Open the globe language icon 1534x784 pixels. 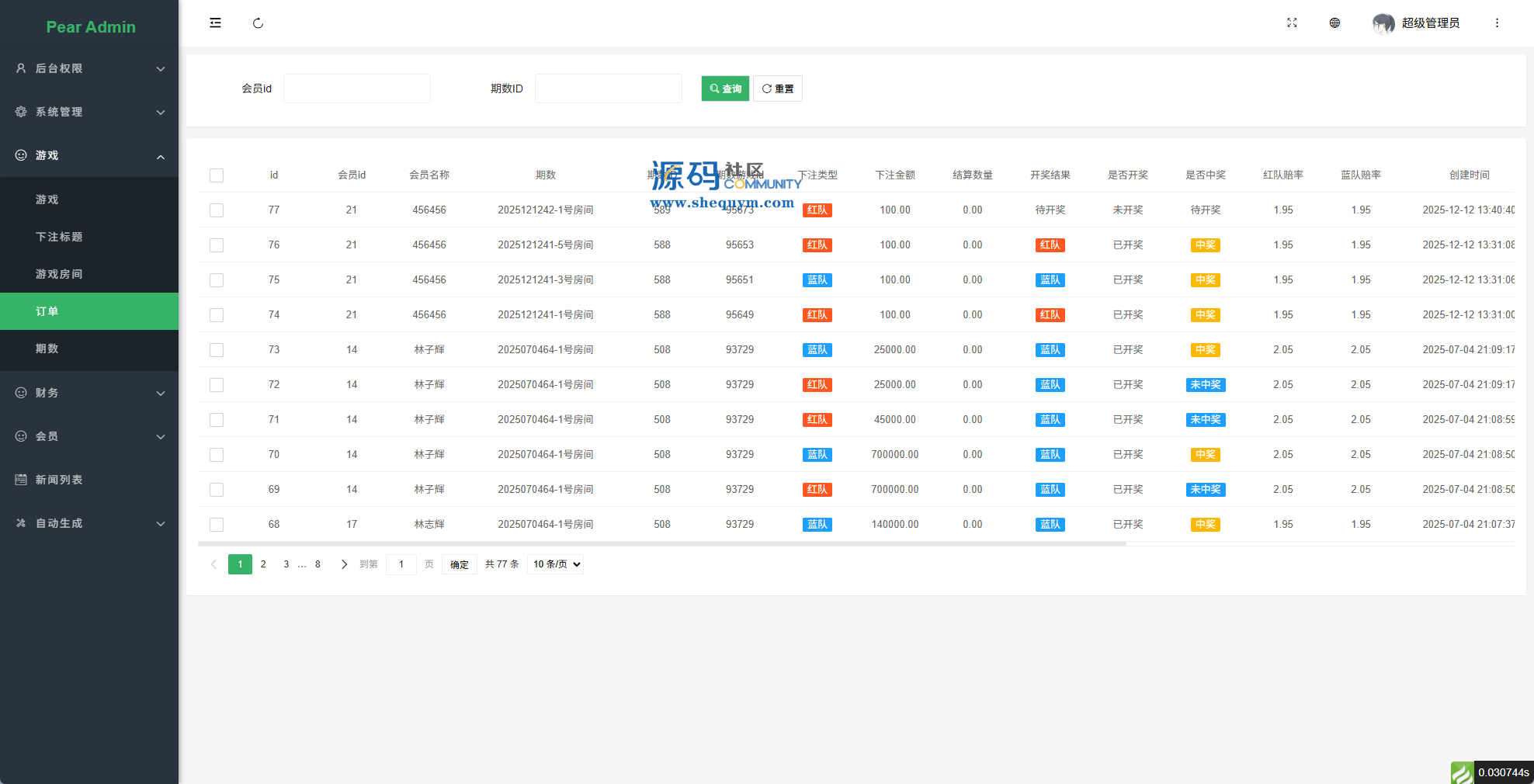point(1334,23)
